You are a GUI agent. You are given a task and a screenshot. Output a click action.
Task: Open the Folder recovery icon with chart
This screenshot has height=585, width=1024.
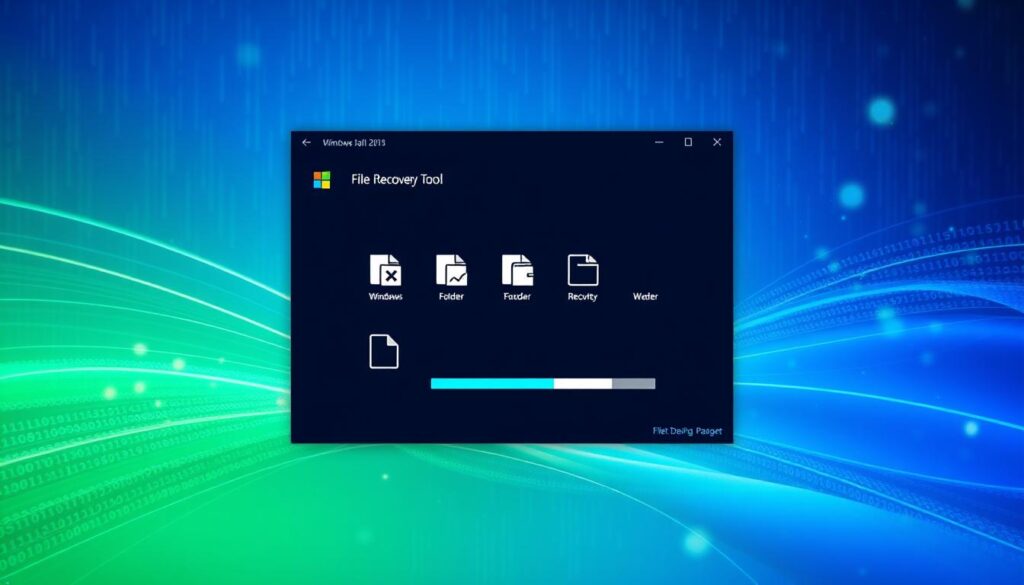(452, 271)
